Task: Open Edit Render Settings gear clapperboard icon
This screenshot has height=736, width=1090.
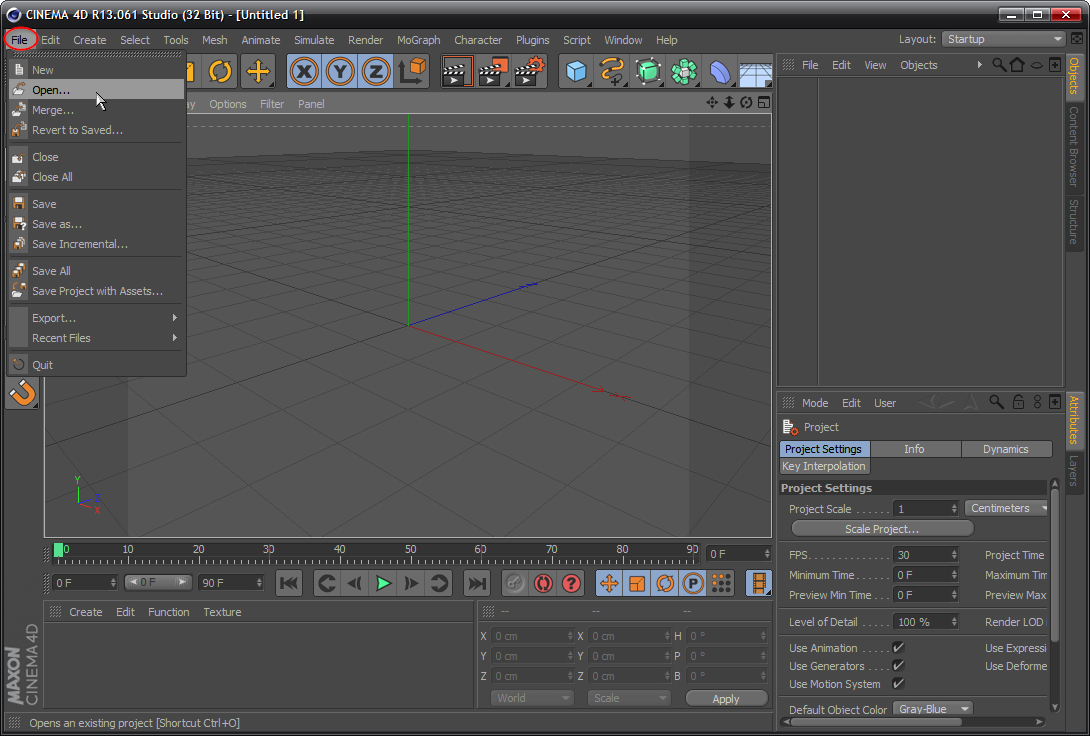Action: 529,72
